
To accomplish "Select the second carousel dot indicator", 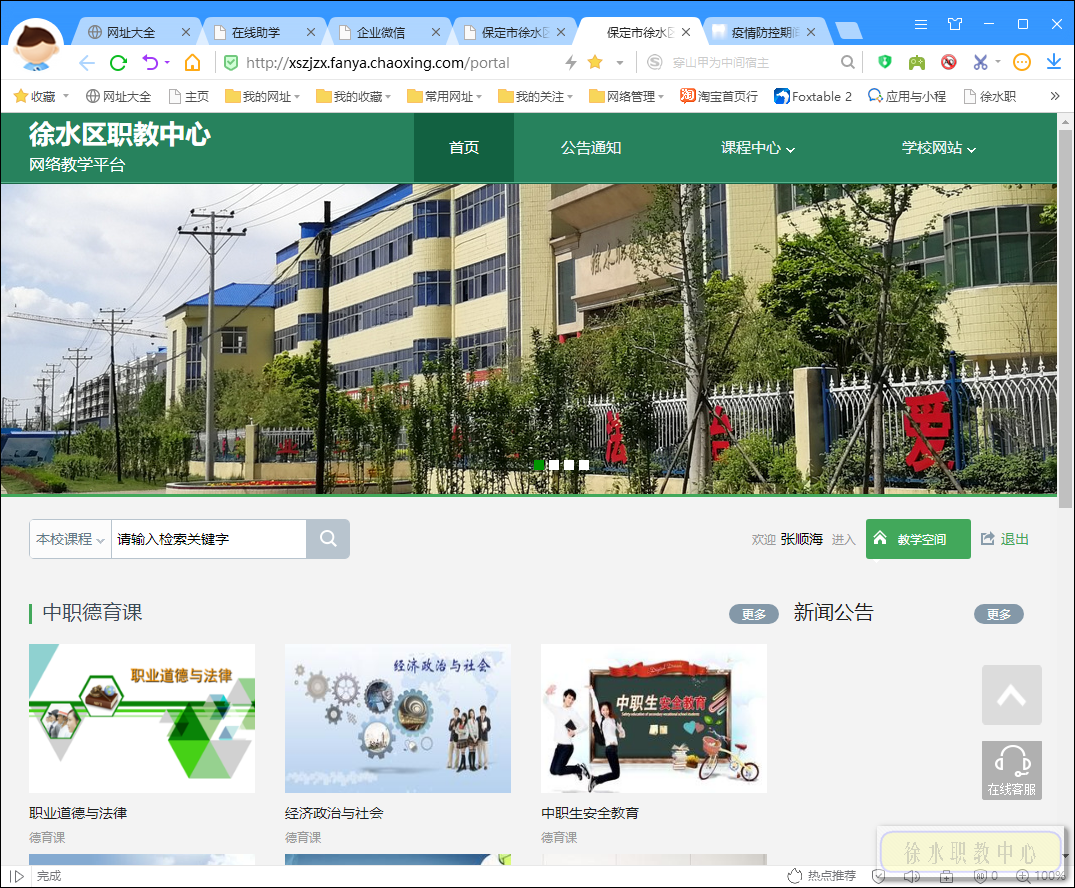I will pos(554,465).
